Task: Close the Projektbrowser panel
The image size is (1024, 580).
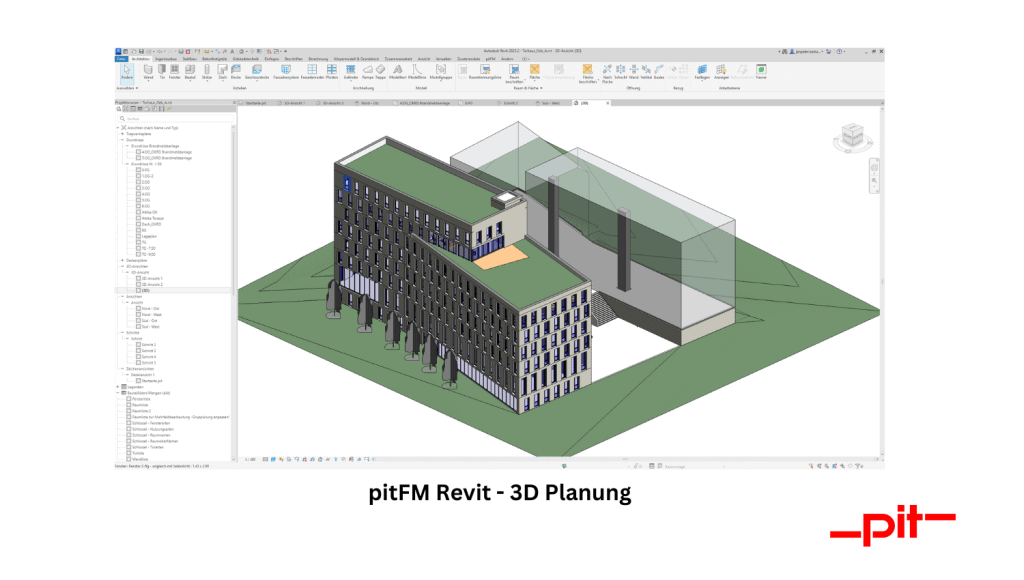Action: pyautogui.click(x=234, y=103)
